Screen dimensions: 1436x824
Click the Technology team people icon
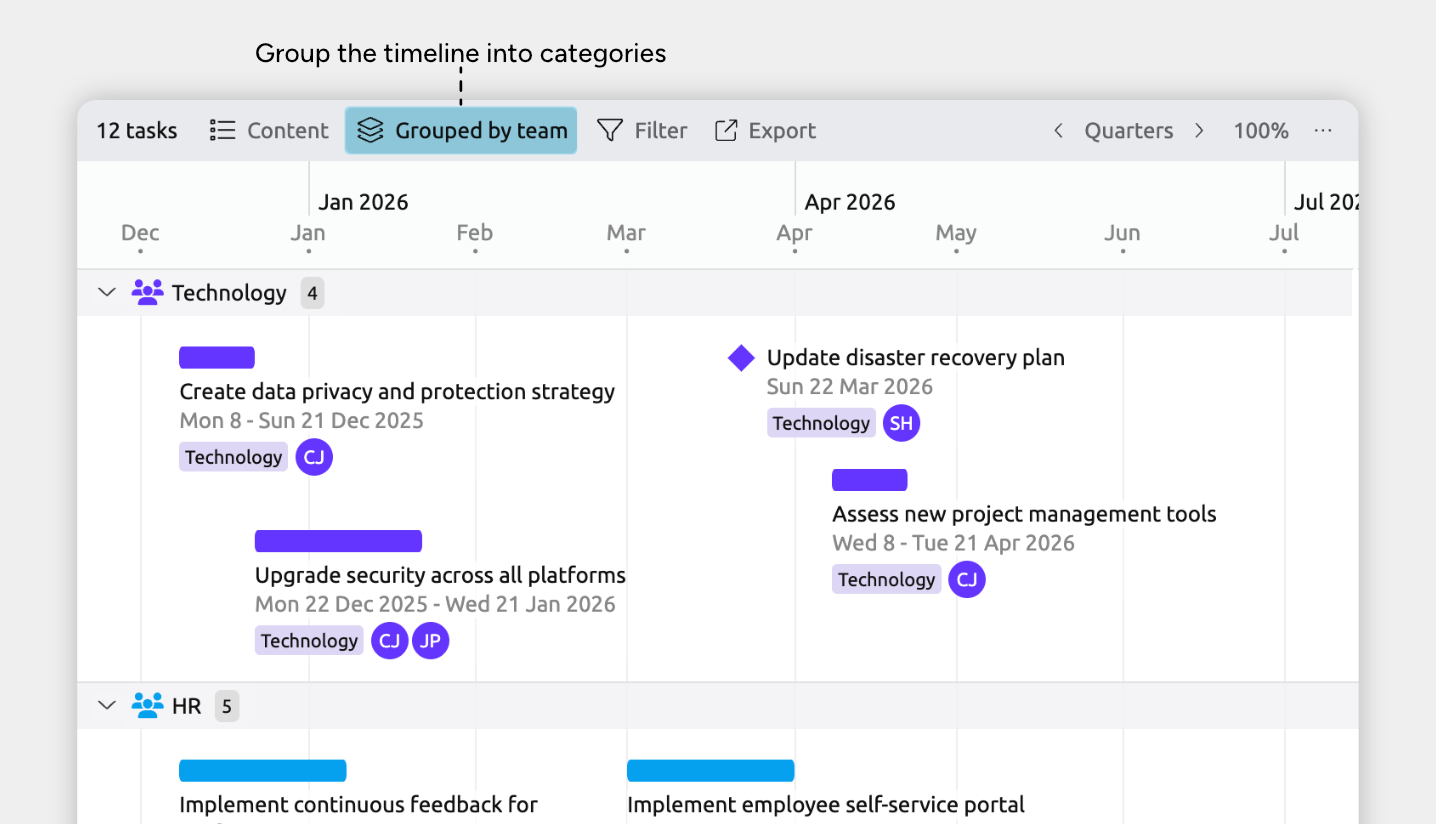click(x=147, y=293)
